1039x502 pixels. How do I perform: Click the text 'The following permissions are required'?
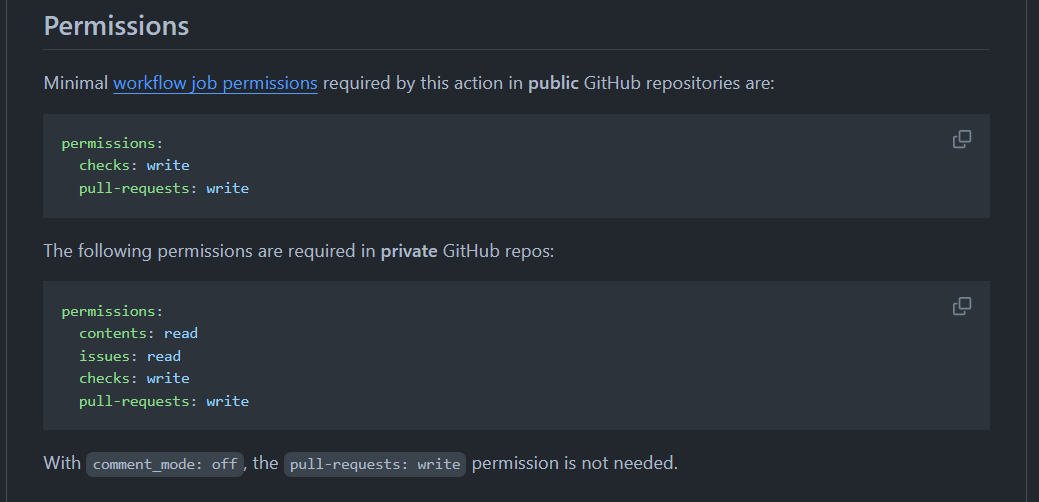point(209,250)
